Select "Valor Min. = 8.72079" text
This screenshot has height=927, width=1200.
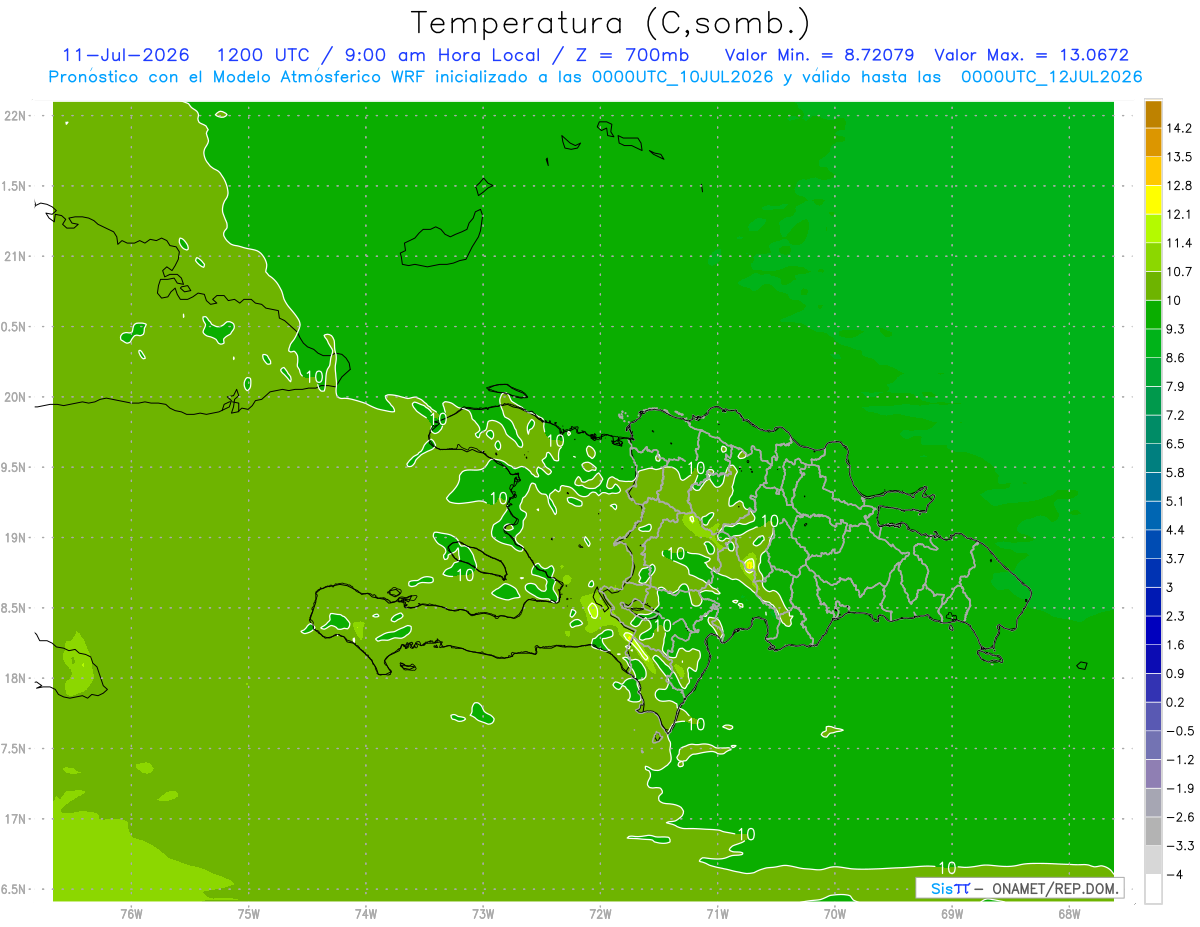tap(819, 55)
